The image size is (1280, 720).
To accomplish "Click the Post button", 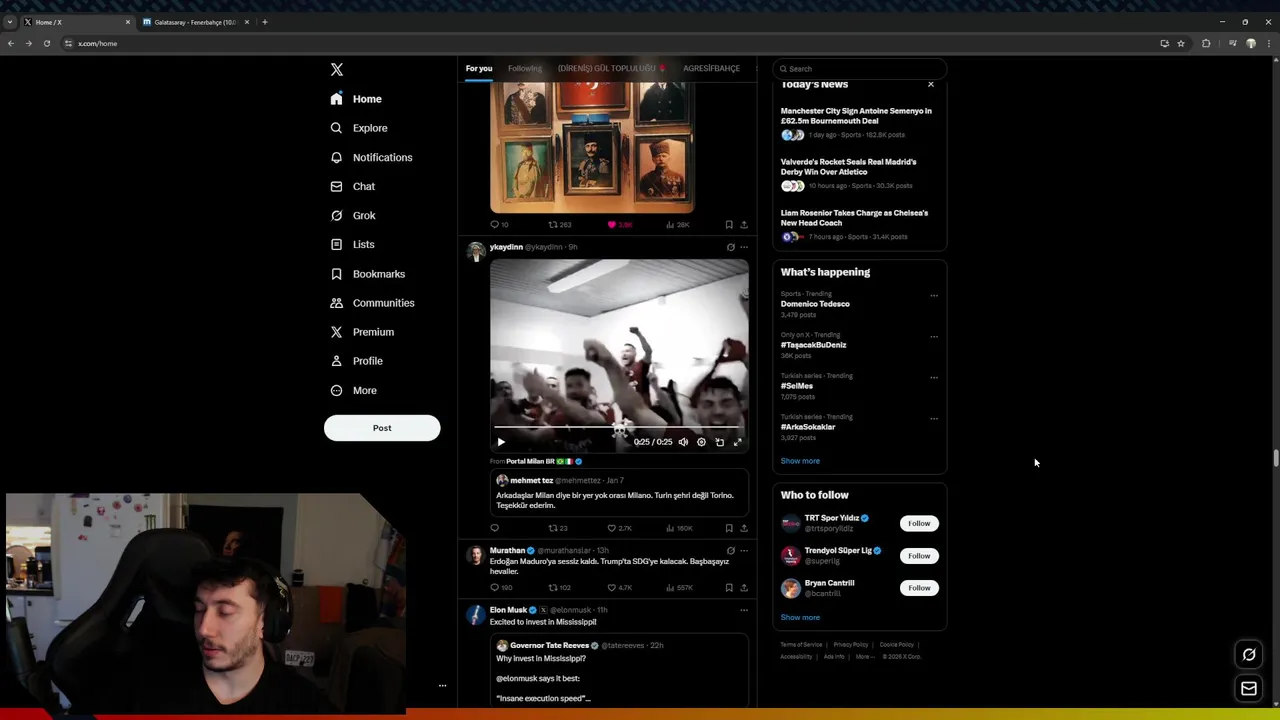I will 382,428.
